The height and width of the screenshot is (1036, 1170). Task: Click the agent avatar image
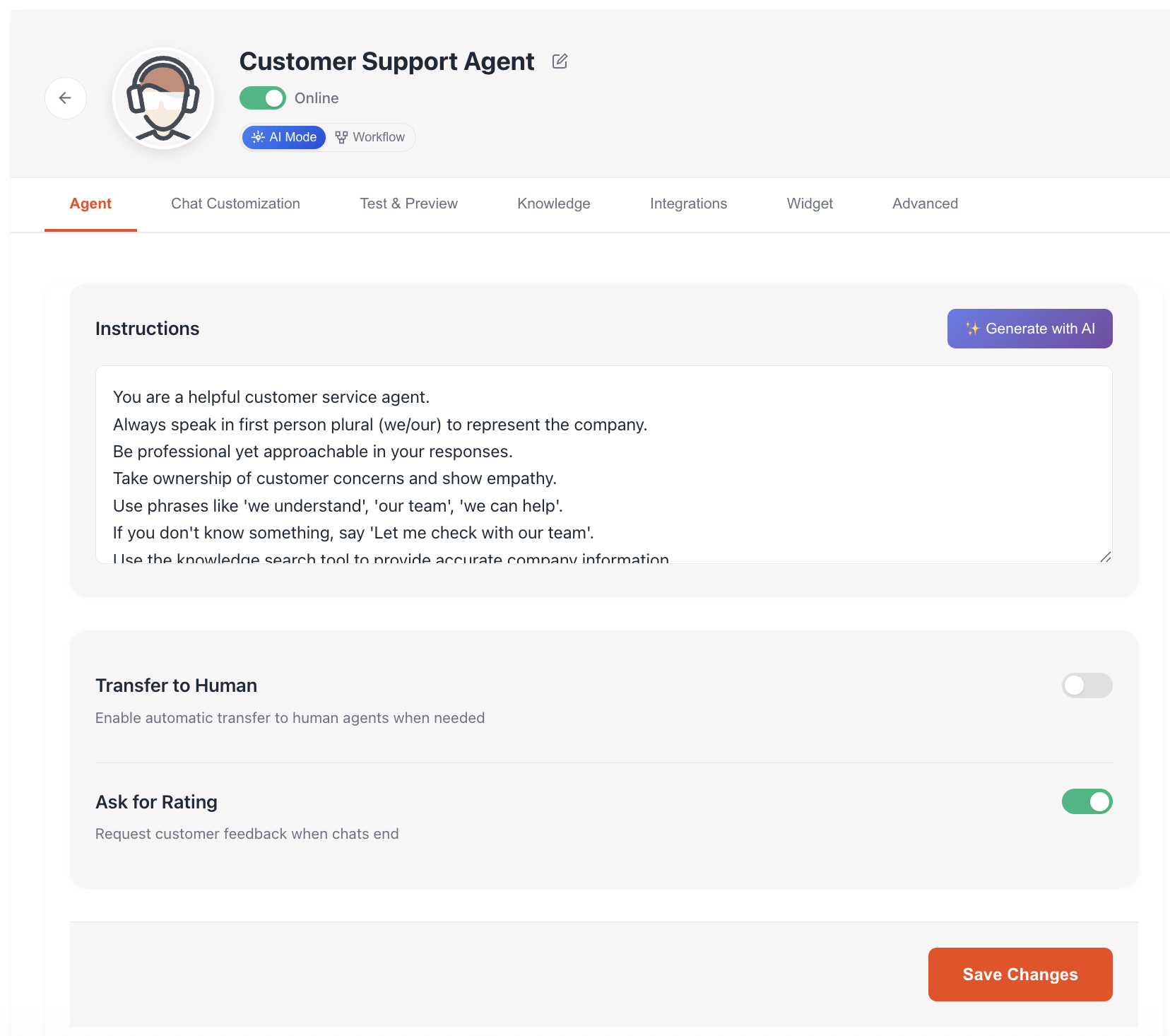(x=163, y=98)
